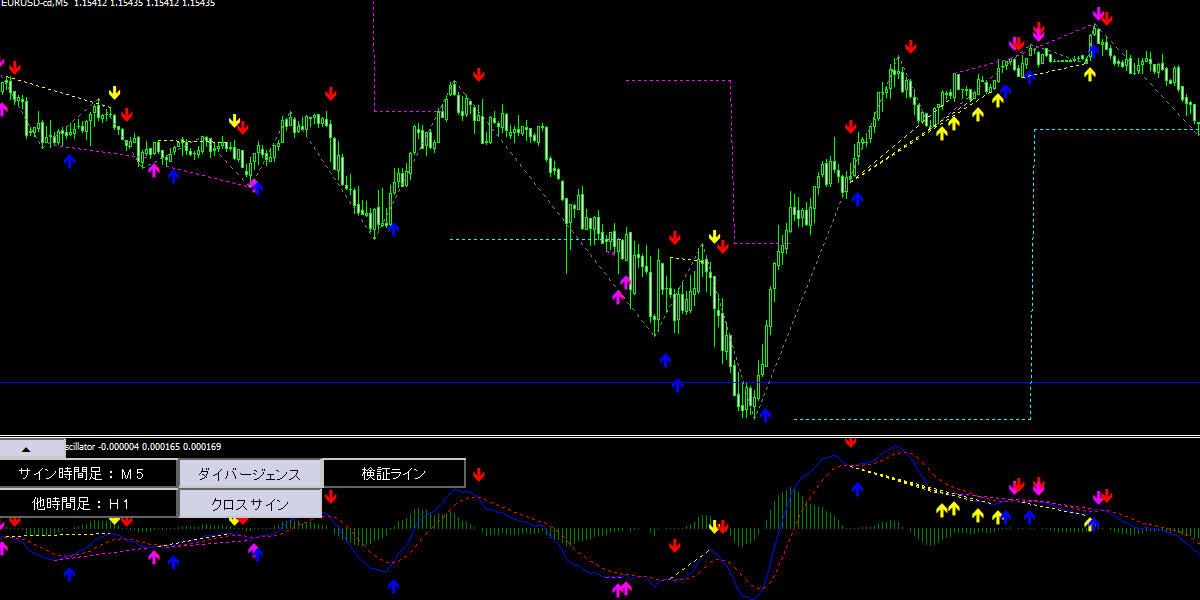Click the paired magenta up arrows at oscillator bottom
Image resolution: width=1200 pixels, height=600 pixels.
(622, 589)
